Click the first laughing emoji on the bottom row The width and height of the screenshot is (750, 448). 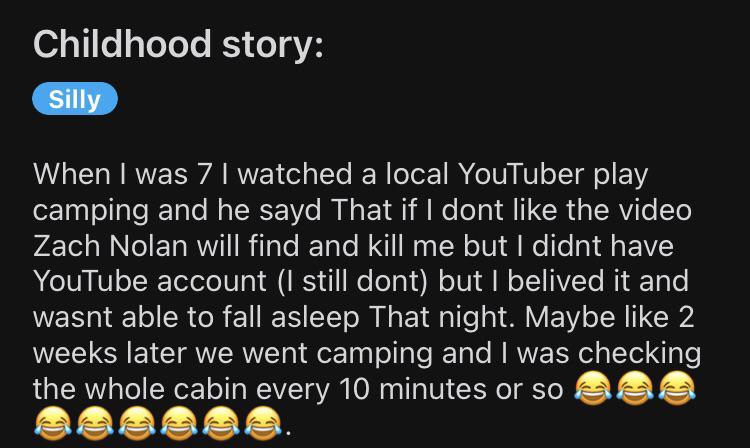(x=53, y=424)
